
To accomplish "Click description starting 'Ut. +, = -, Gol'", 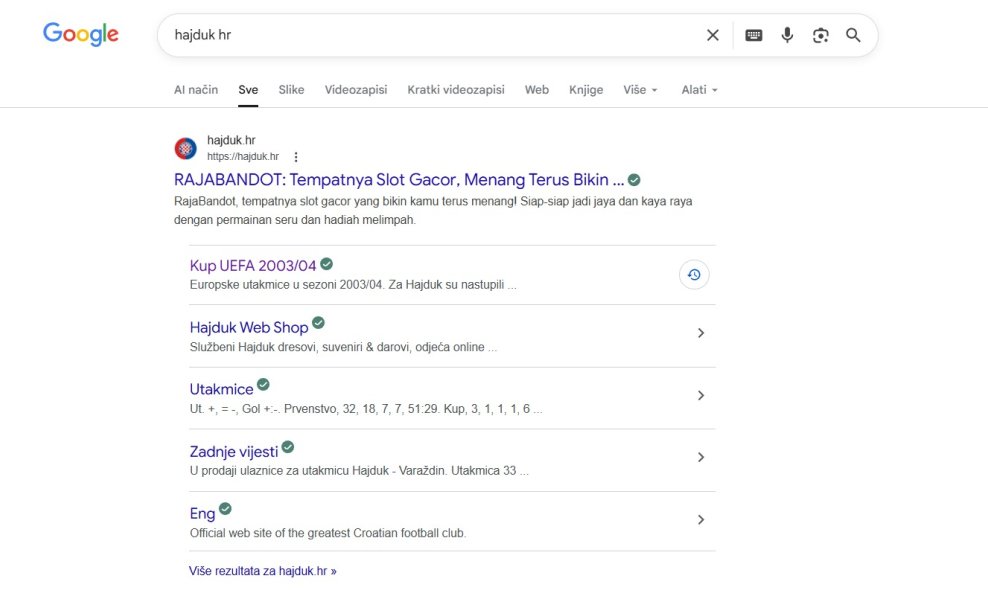I will pos(365,409).
